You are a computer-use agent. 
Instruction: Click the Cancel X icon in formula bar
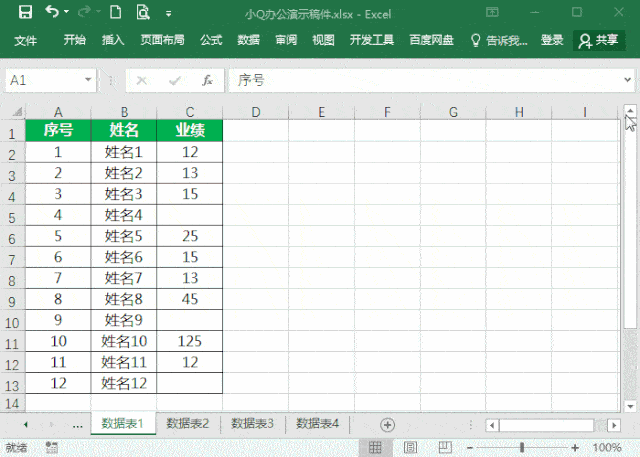tap(142, 80)
